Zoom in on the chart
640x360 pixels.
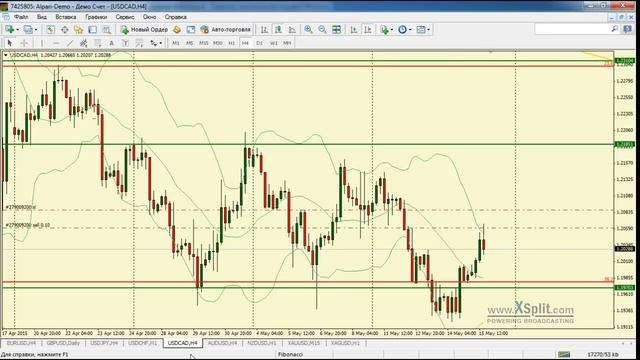pos(308,29)
